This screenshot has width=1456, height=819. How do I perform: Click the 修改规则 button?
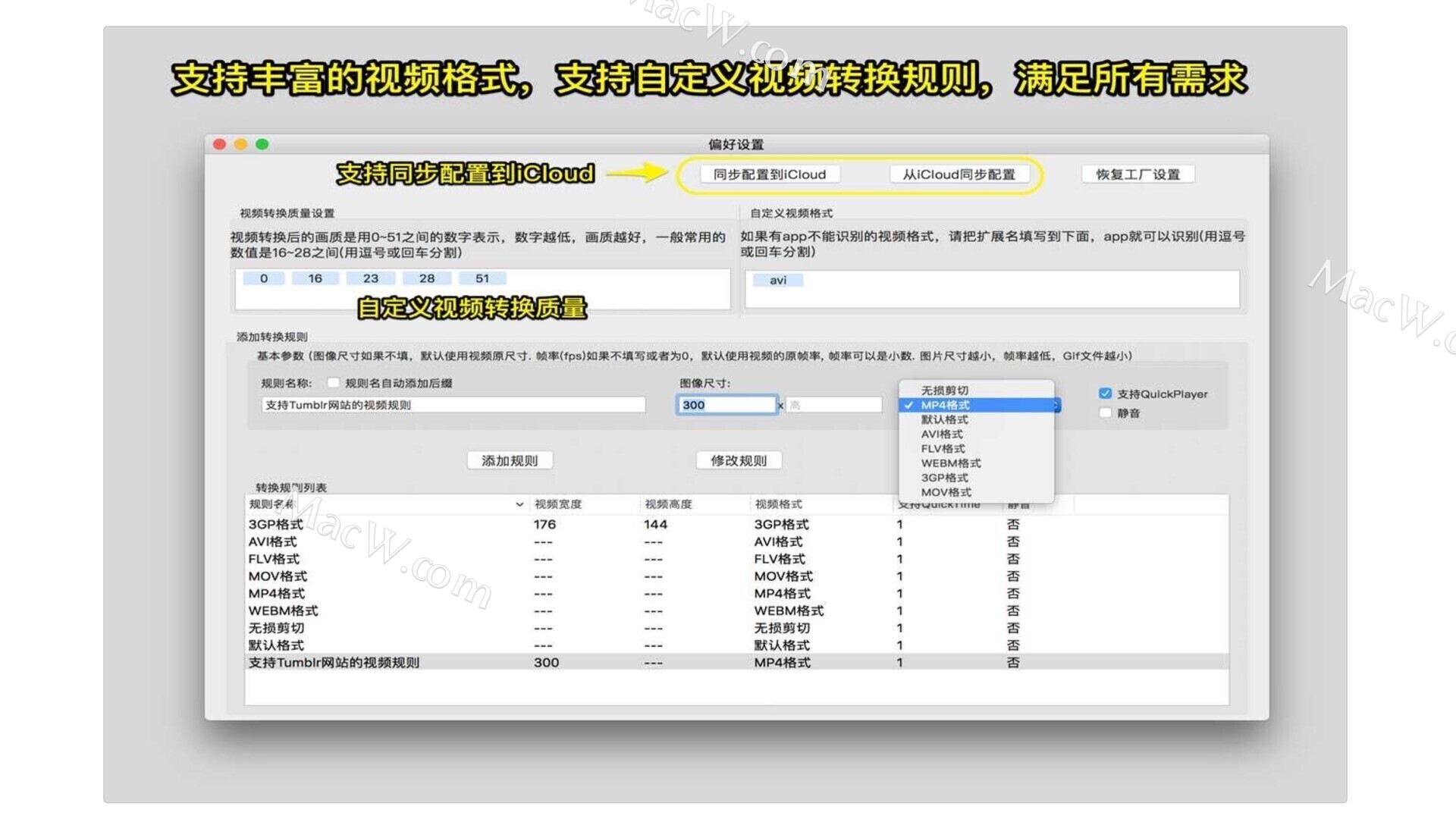739,460
